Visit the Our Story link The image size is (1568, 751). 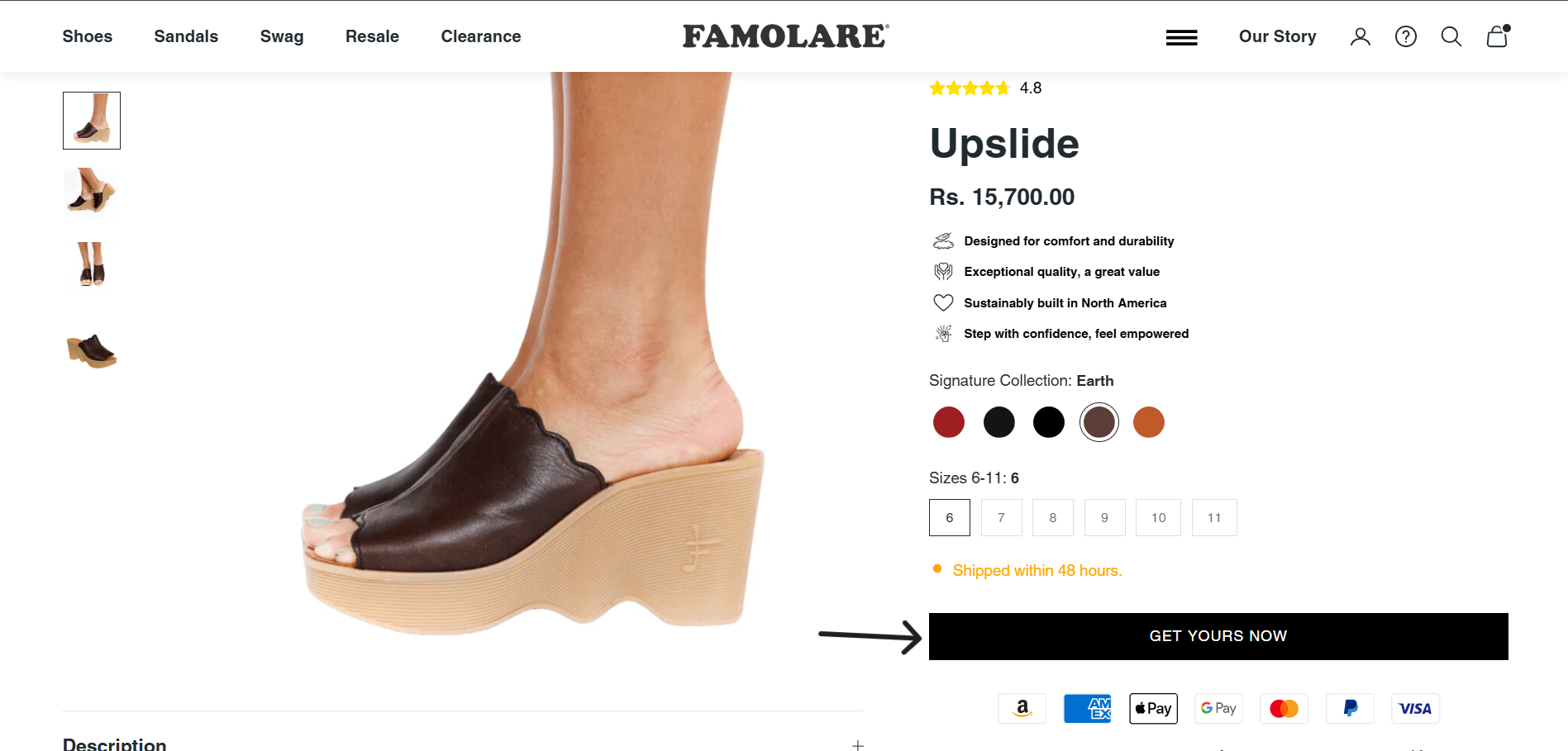[x=1277, y=36]
